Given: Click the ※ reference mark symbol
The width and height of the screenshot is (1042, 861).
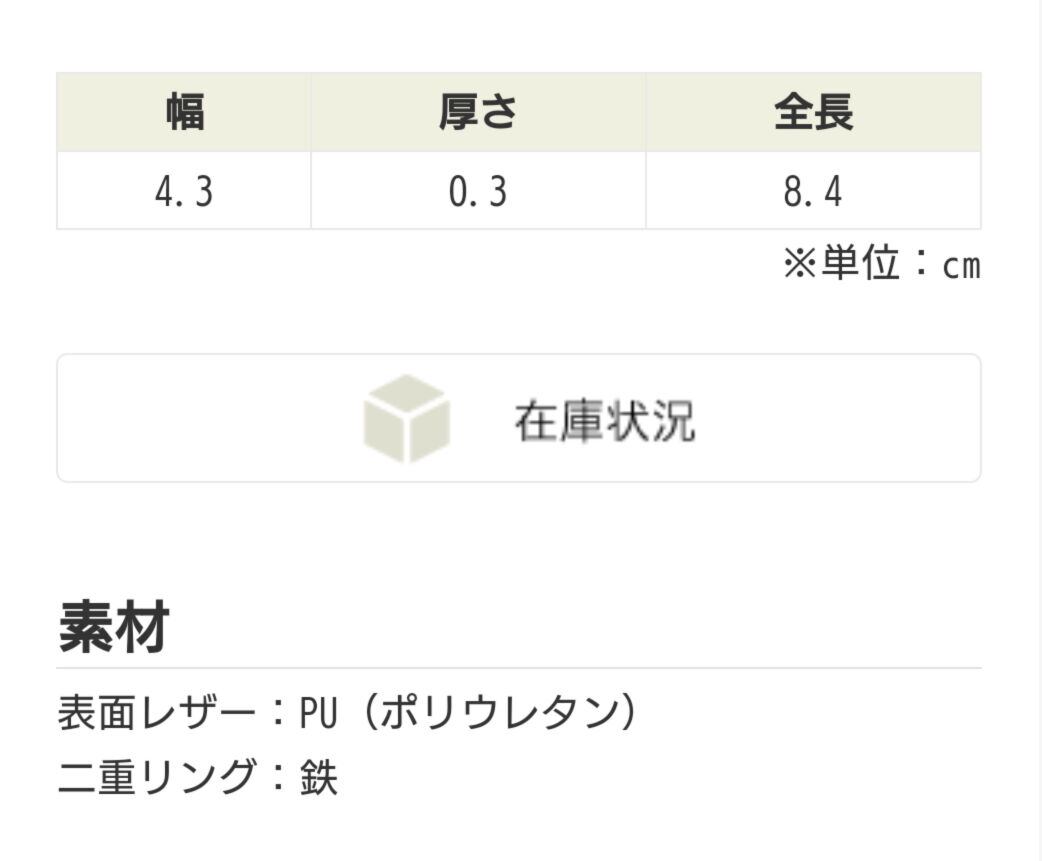Looking at the screenshot, I should click(x=800, y=265).
